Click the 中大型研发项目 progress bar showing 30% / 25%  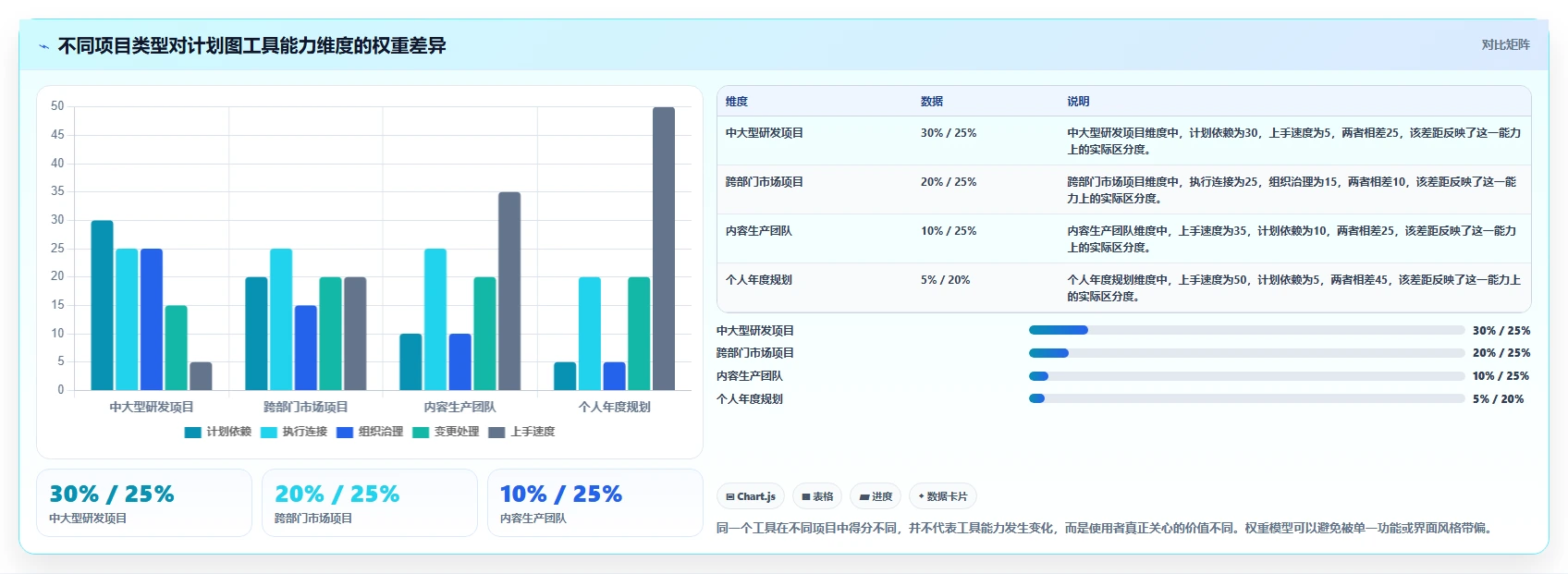[1246, 330]
